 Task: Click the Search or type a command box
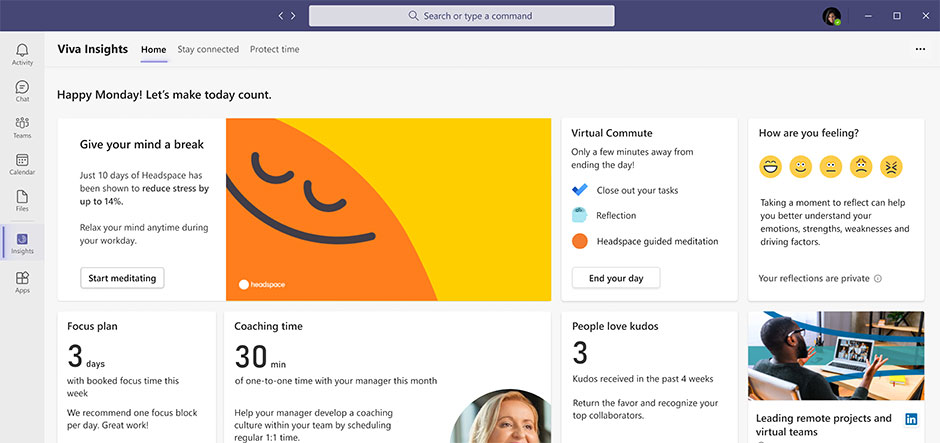tap(461, 16)
